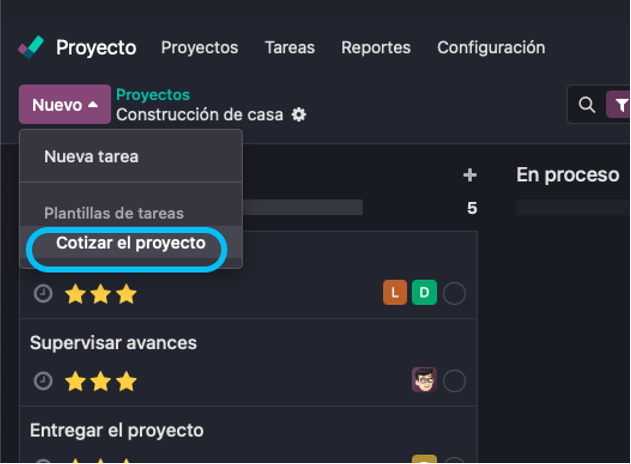Screen dimensions: 631x464
Task: Add a task with plus icon
Action: 470,175
